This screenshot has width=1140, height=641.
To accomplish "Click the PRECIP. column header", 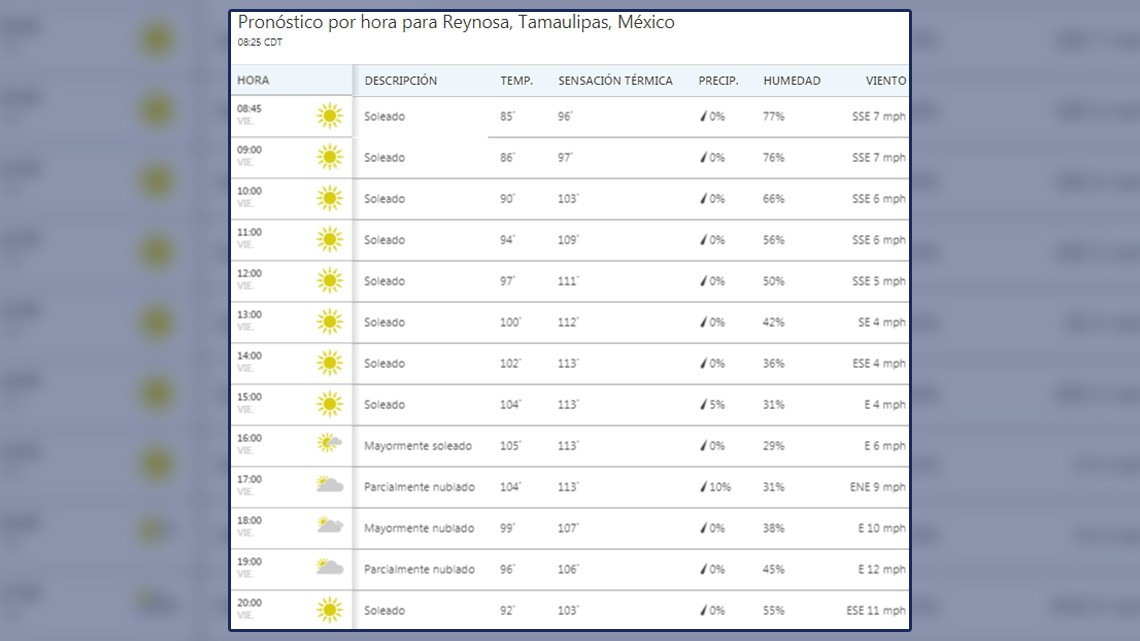I will click(718, 80).
